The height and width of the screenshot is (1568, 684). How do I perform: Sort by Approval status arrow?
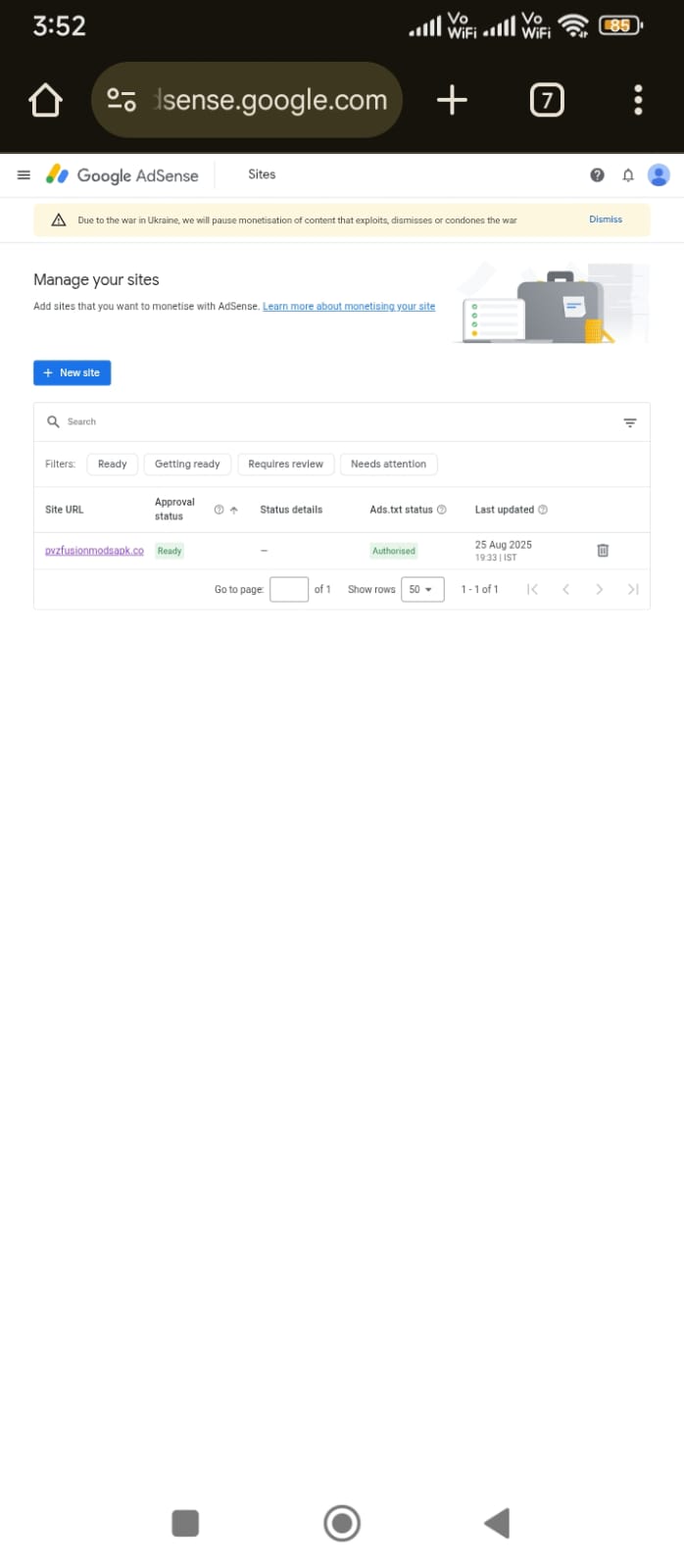coord(234,510)
